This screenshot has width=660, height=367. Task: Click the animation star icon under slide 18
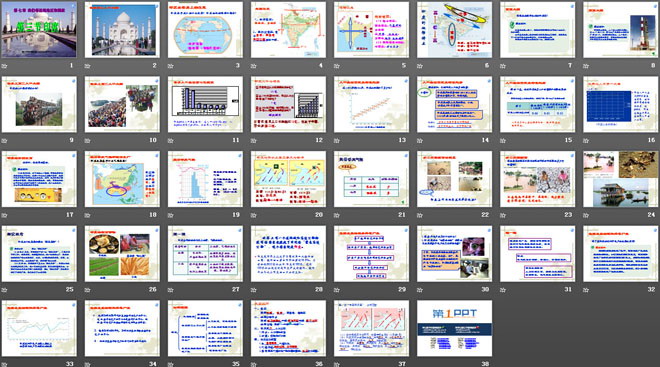tap(88, 215)
